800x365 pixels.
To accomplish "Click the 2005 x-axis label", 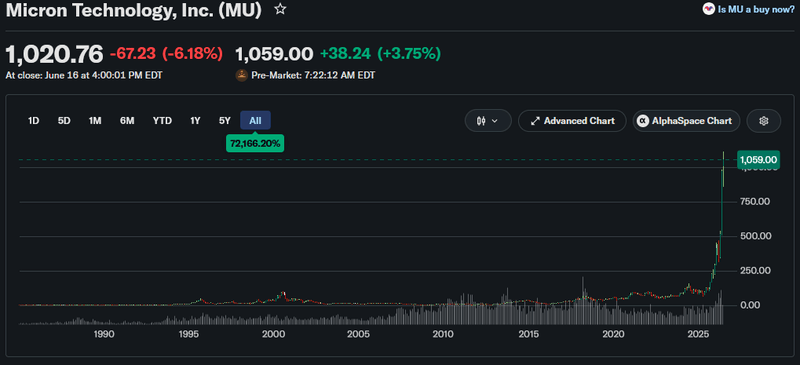I will (358, 335).
